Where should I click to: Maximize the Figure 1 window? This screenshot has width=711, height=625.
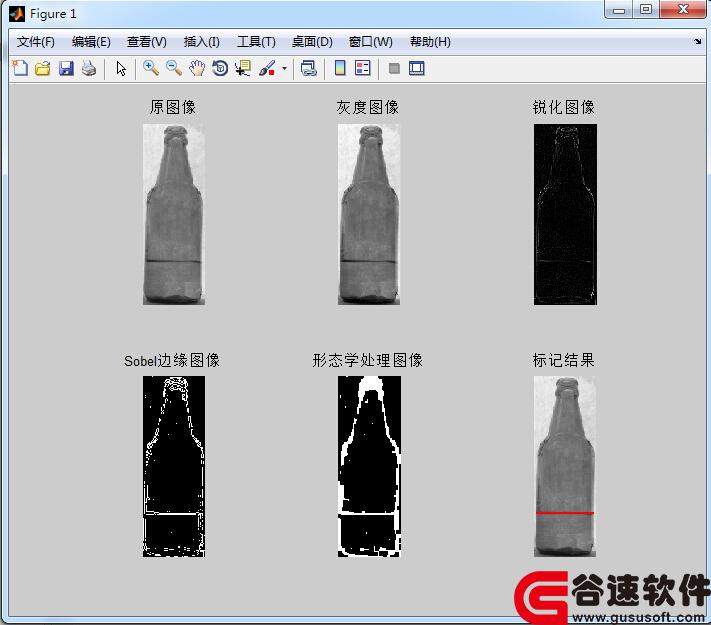click(x=646, y=10)
